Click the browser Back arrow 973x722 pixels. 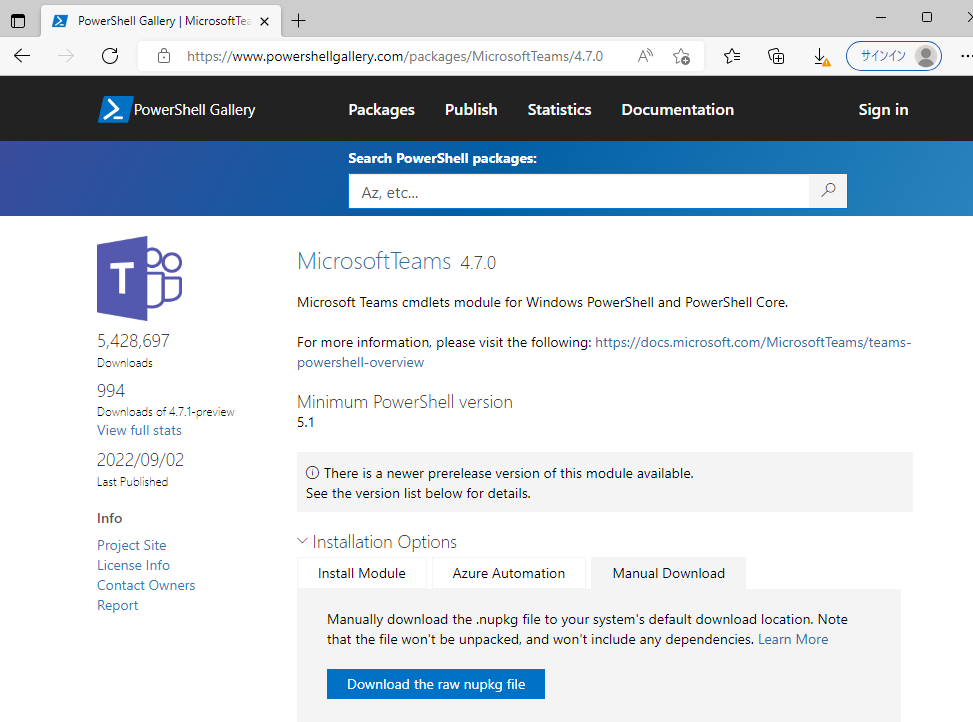point(22,56)
